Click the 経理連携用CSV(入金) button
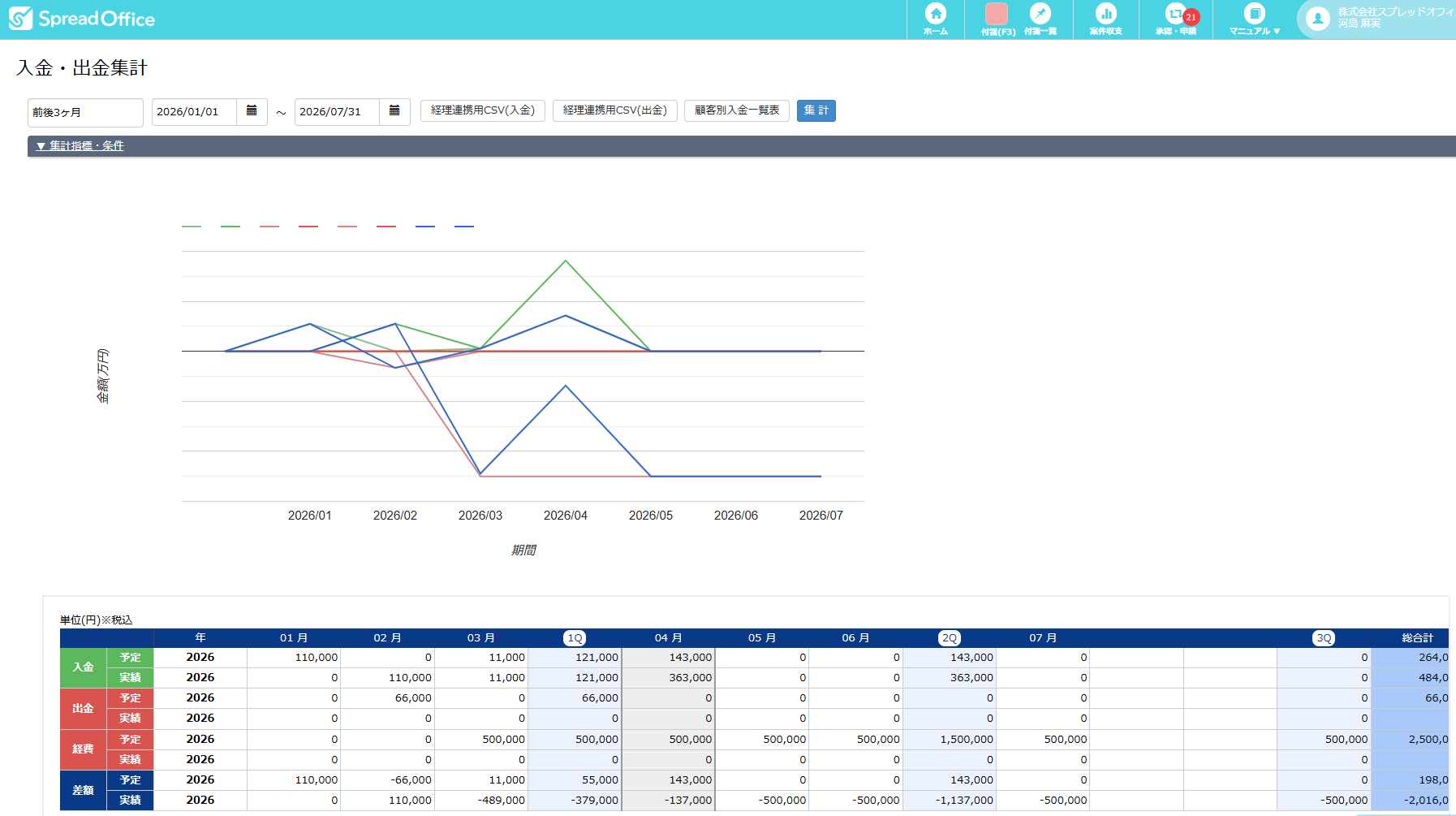The image size is (1456, 816). 482,110
